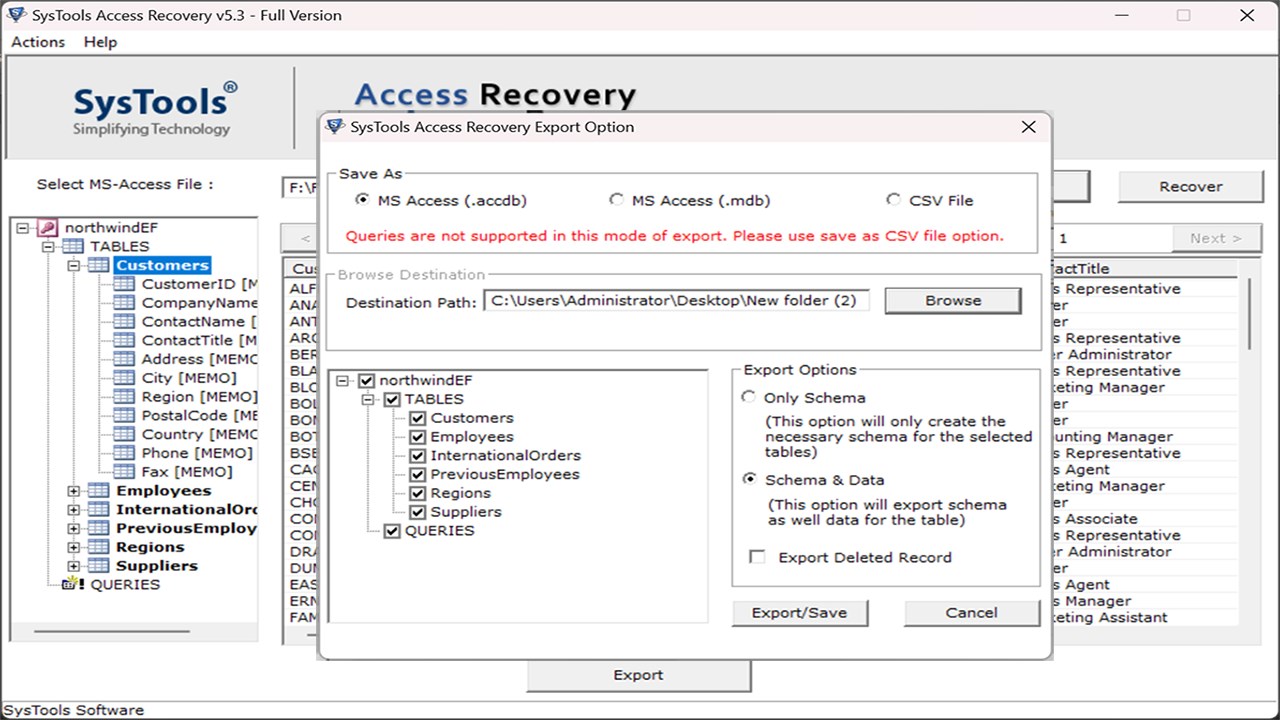
Task: Click the northwindEF database icon in left tree
Action: click(x=46, y=227)
